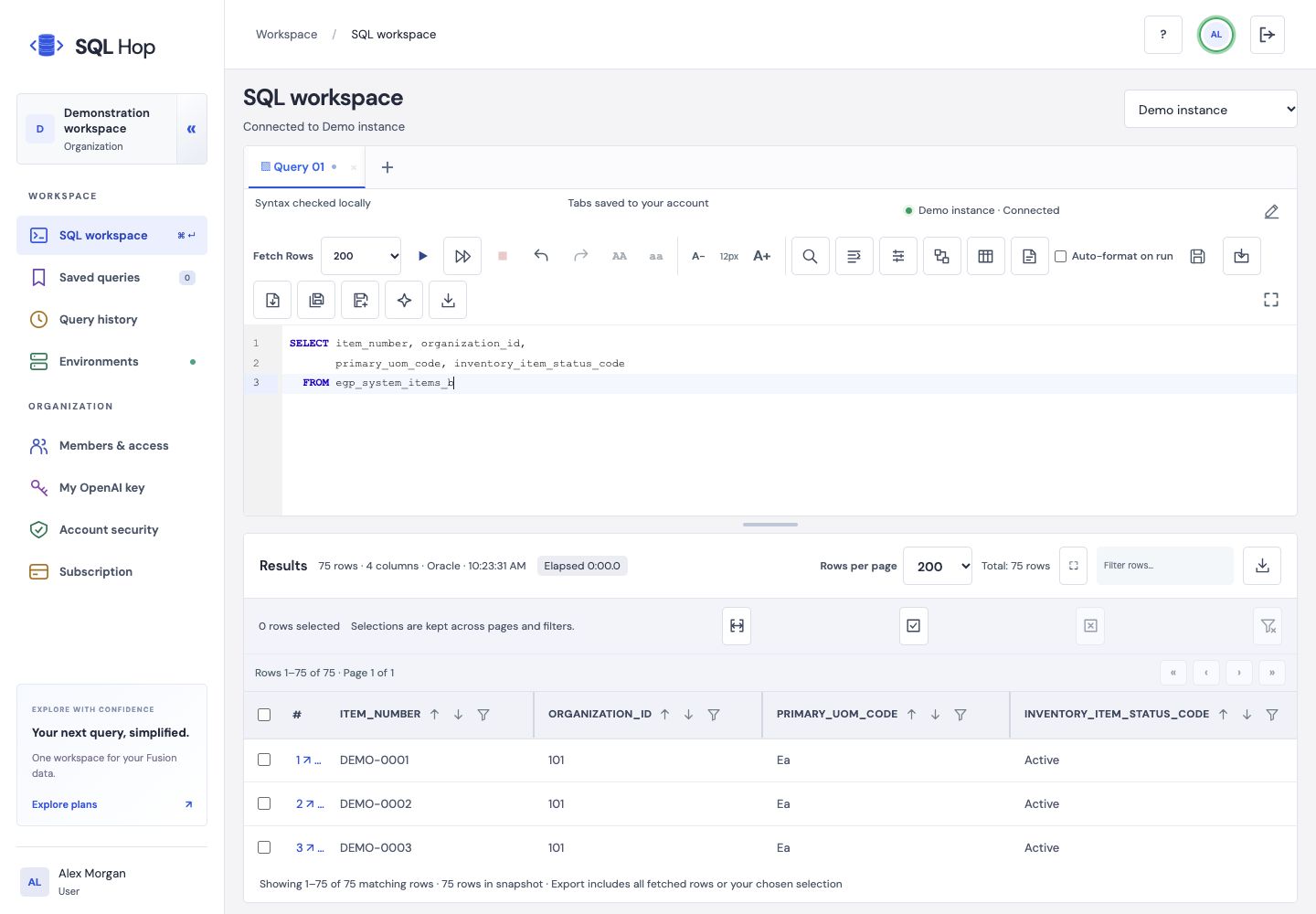Screen dimensions: 1316x914
Task: Download results using the export icon
Action: click(1262, 566)
